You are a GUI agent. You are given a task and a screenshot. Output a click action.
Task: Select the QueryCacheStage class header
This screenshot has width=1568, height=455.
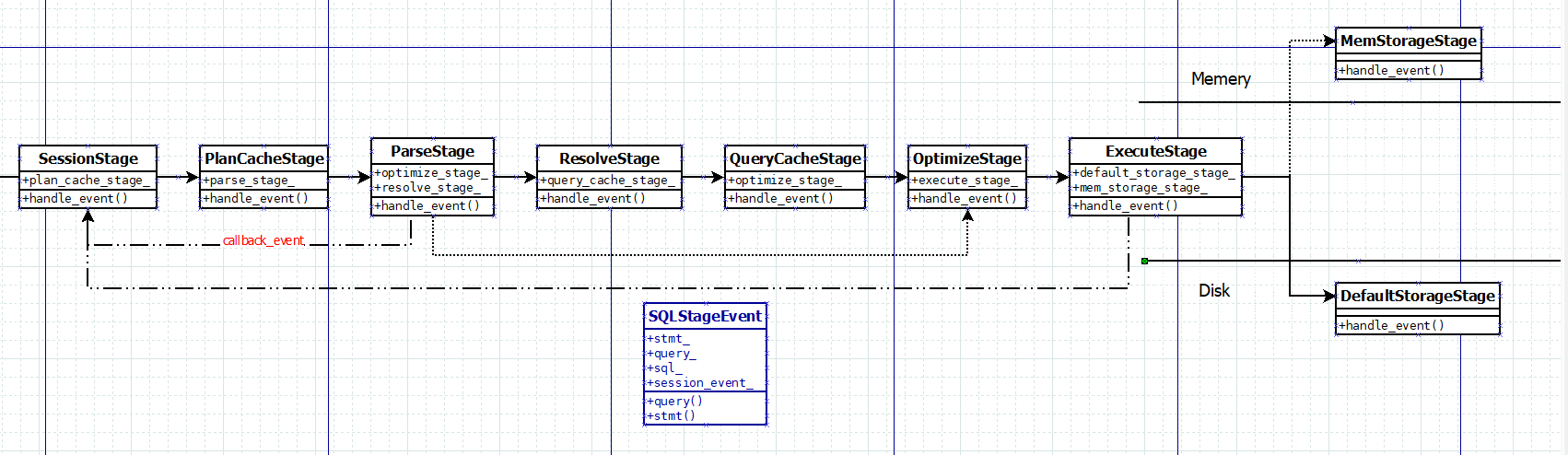click(x=794, y=158)
